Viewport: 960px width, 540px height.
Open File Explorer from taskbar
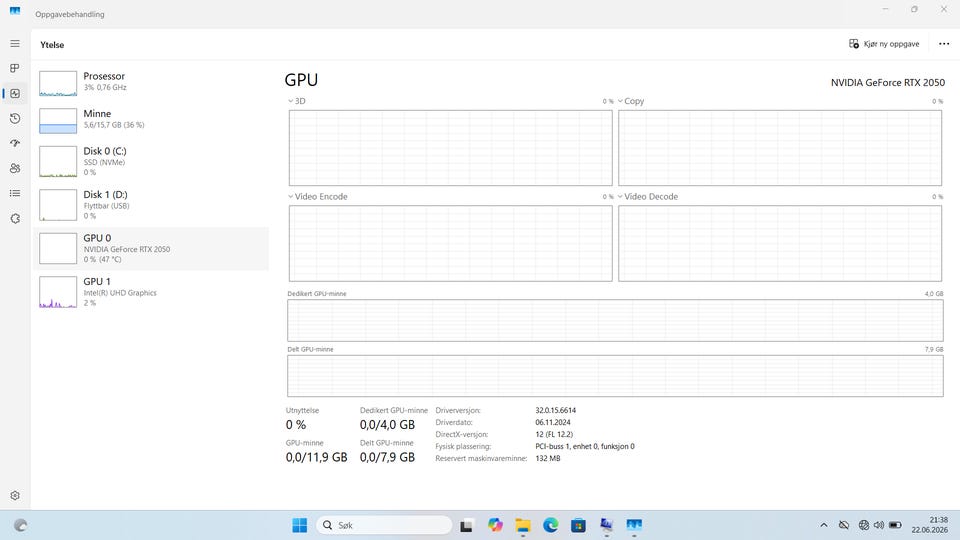(522, 525)
